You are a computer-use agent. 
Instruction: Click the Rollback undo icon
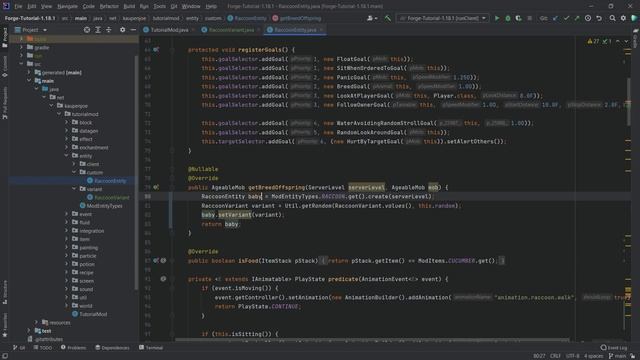pos(599,18)
